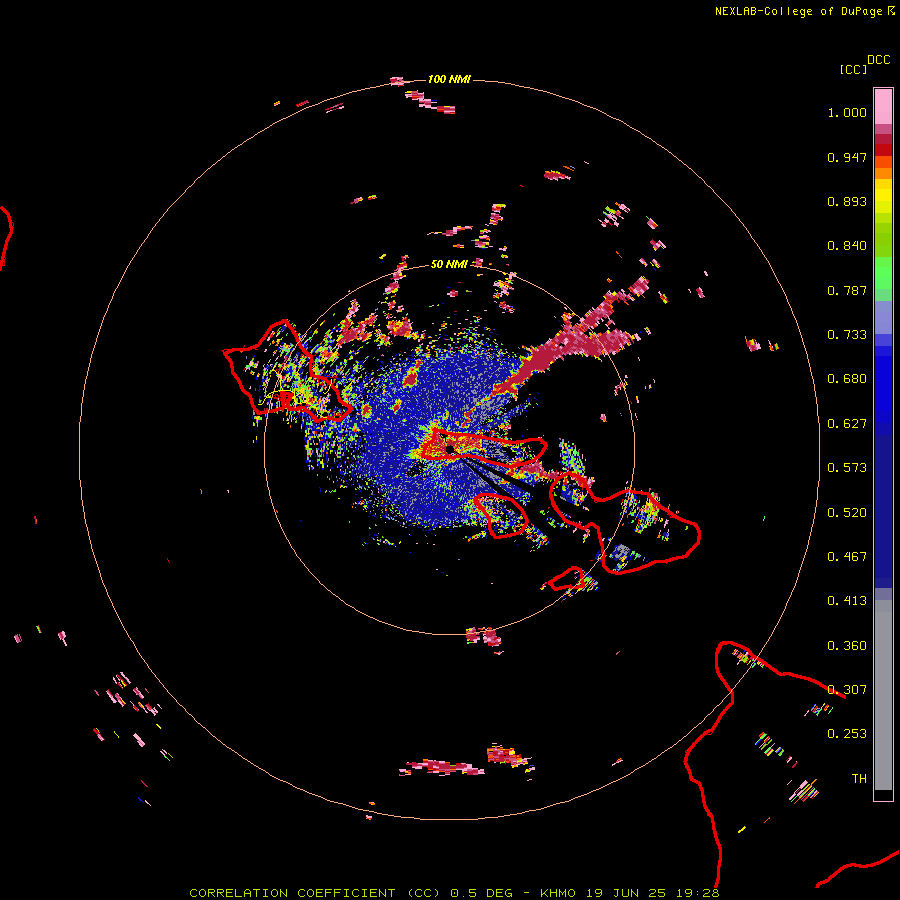Click the 0.307 scale value

(x=847, y=690)
